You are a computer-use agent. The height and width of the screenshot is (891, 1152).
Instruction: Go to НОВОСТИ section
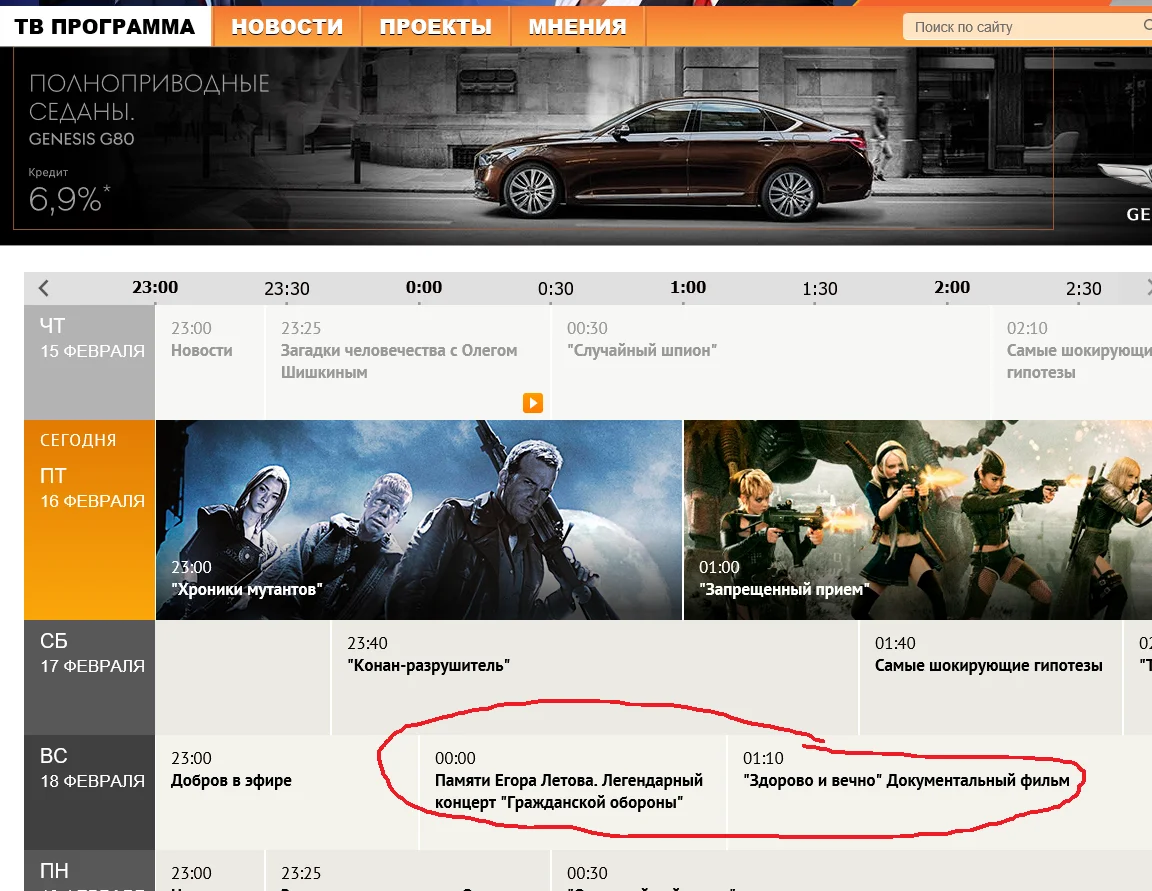tap(287, 26)
